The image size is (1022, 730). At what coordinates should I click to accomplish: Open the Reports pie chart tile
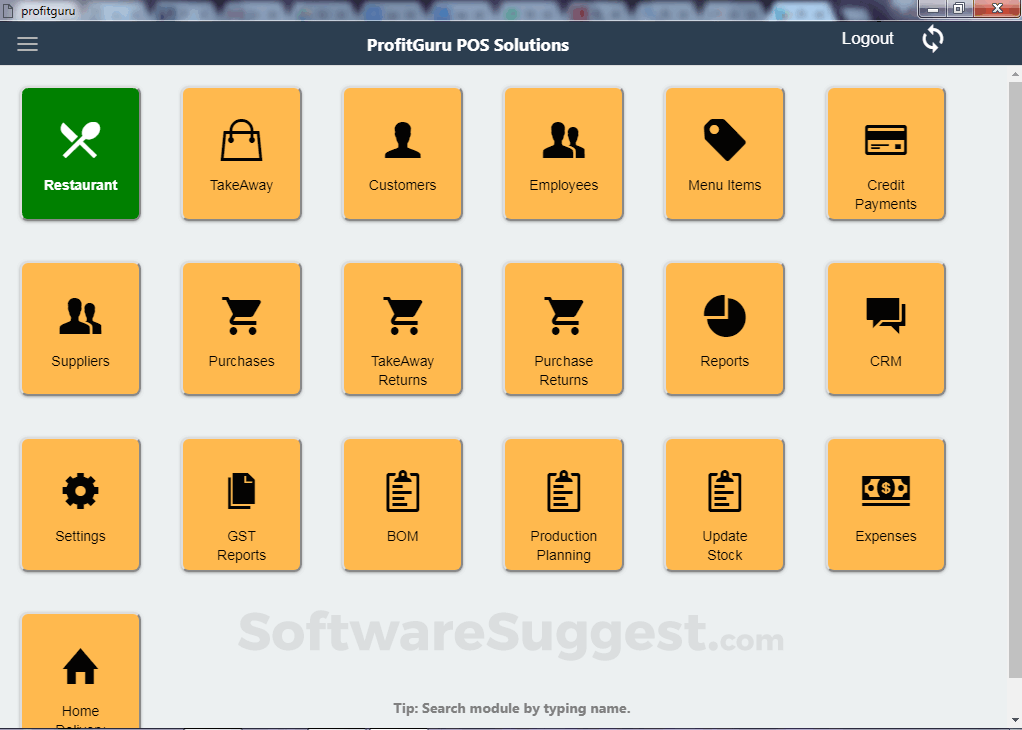tap(725, 329)
